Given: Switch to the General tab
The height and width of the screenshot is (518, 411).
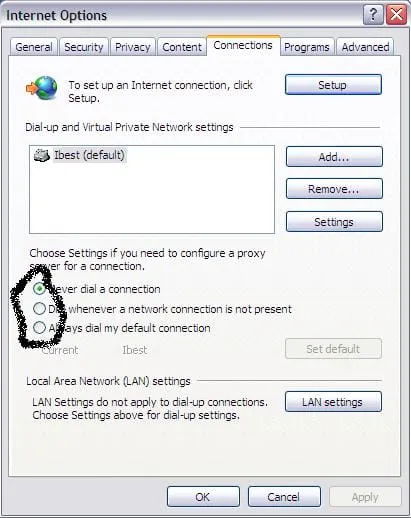Looking at the screenshot, I should pyautogui.click(x=34, y=47).
